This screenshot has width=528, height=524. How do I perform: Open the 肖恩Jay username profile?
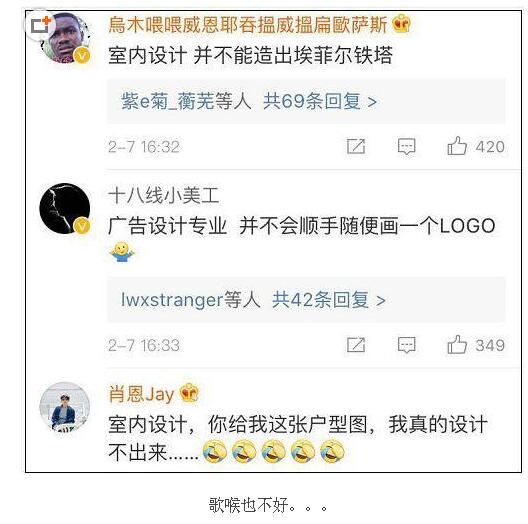(x=141, y=393)
